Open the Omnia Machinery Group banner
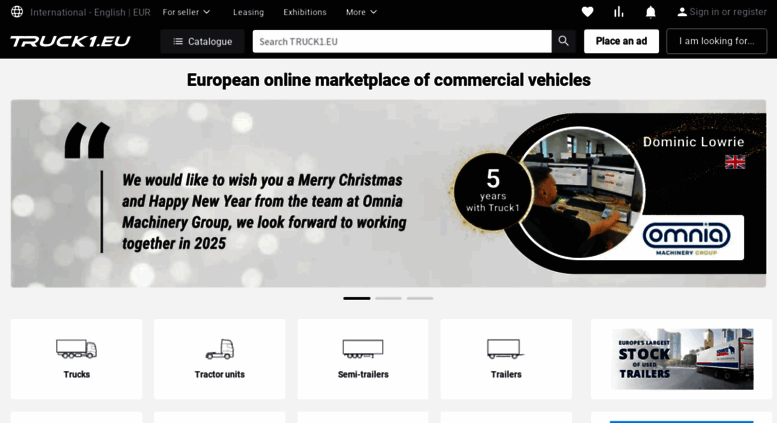Screen dimensions: 777x423 [x=388, y=194]
